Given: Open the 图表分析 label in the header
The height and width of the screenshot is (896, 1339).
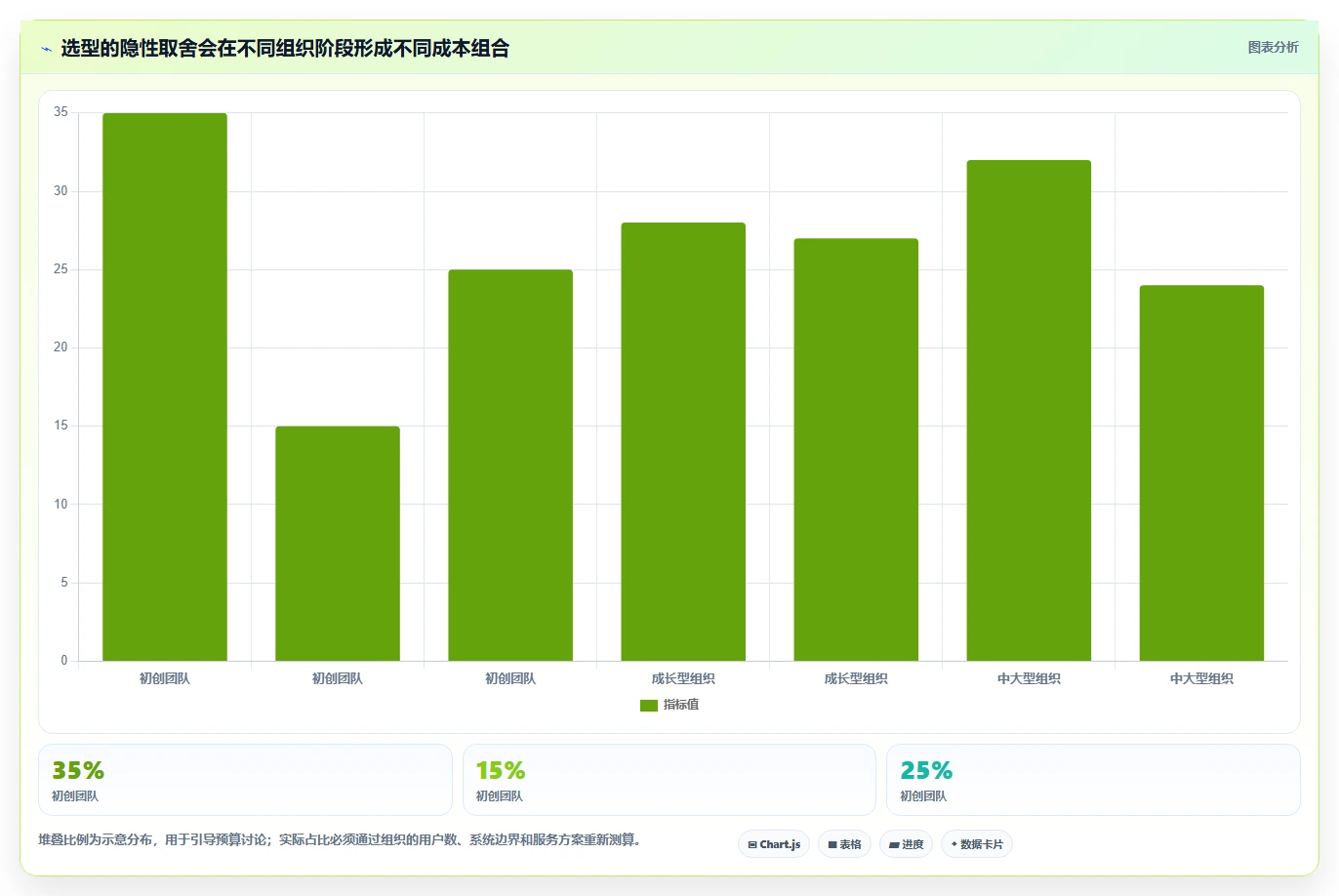Looking at the screenshot, I should [1274, 47].
